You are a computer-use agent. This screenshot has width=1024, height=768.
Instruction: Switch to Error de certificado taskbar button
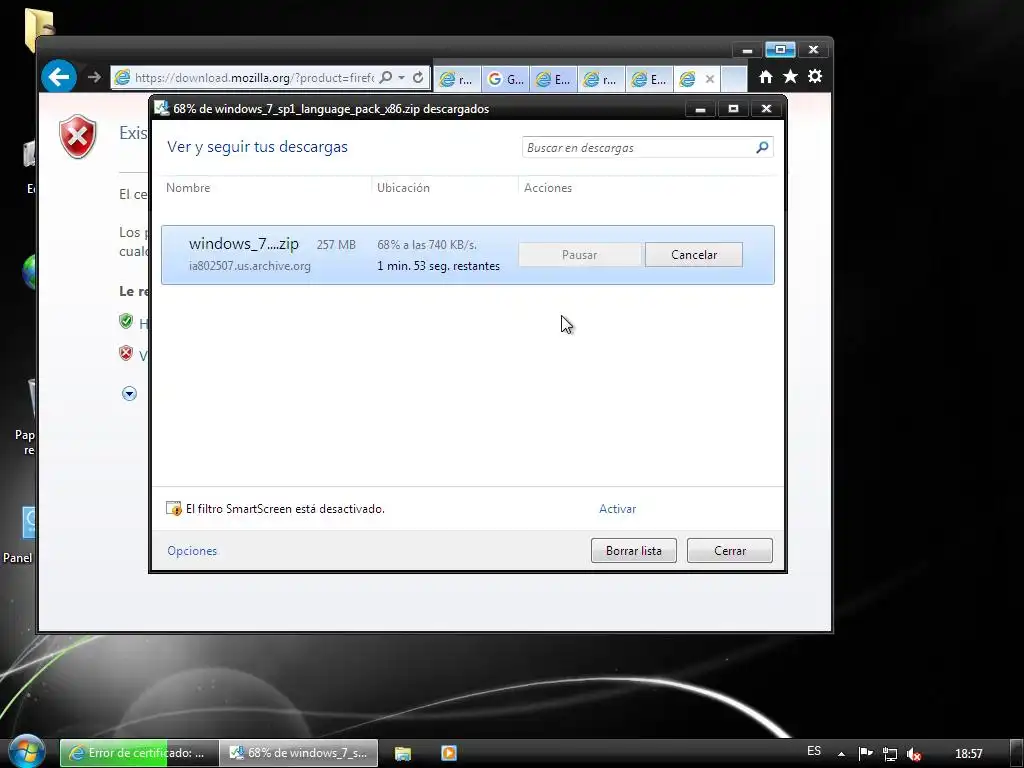point(138,753)
